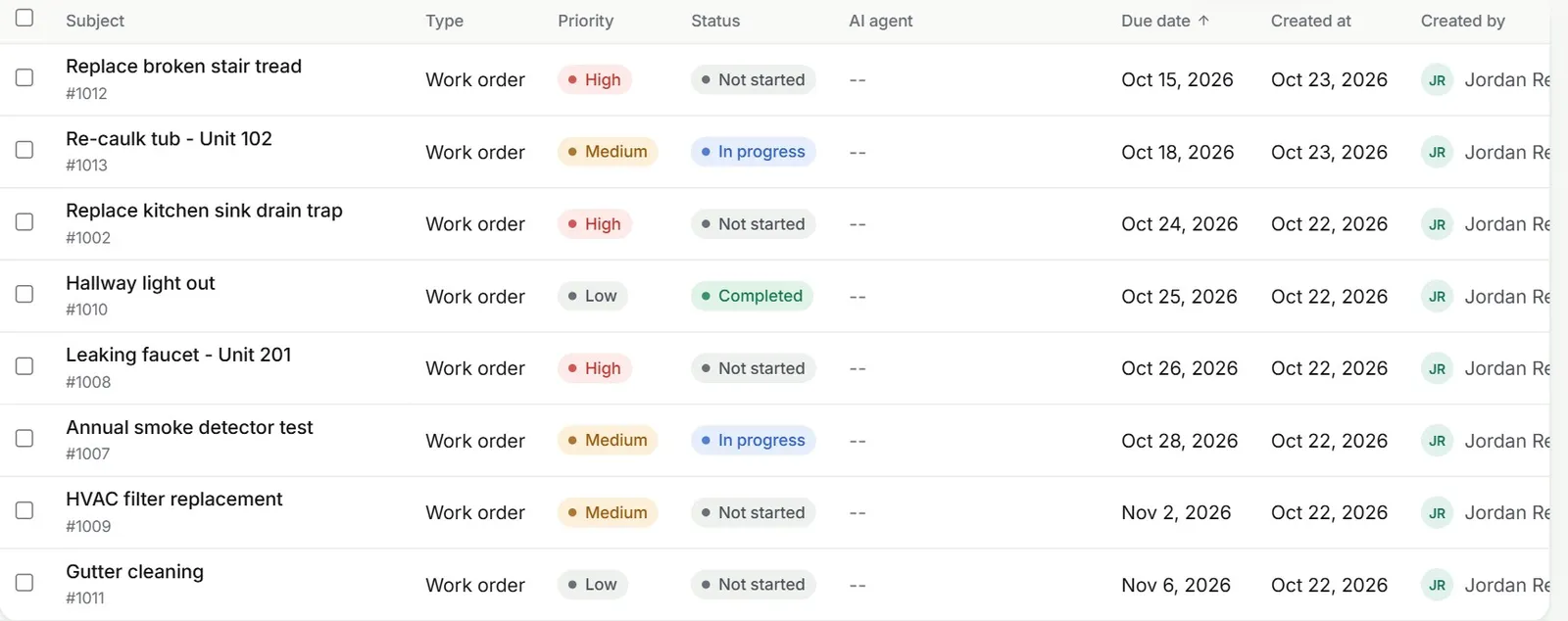The width and height of the screenshot is (1568, 621).
Task: Click JR avatar in the kitchen sink row
Action: 1437,224
